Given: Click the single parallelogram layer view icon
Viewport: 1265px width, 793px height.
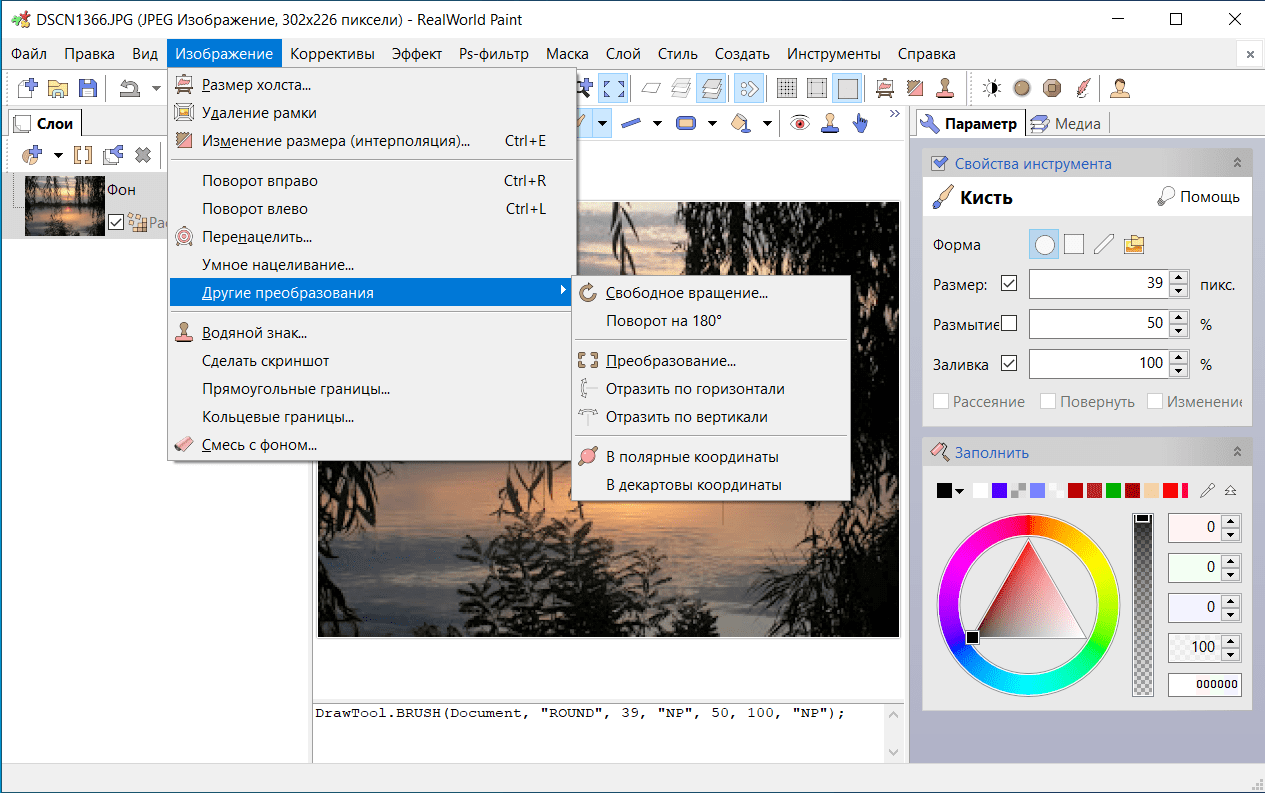Looking at the screenshot, I should pos(651,88).
